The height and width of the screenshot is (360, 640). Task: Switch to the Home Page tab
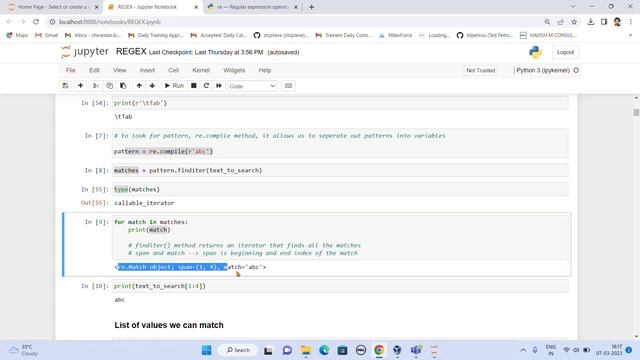tap(54, 7)
